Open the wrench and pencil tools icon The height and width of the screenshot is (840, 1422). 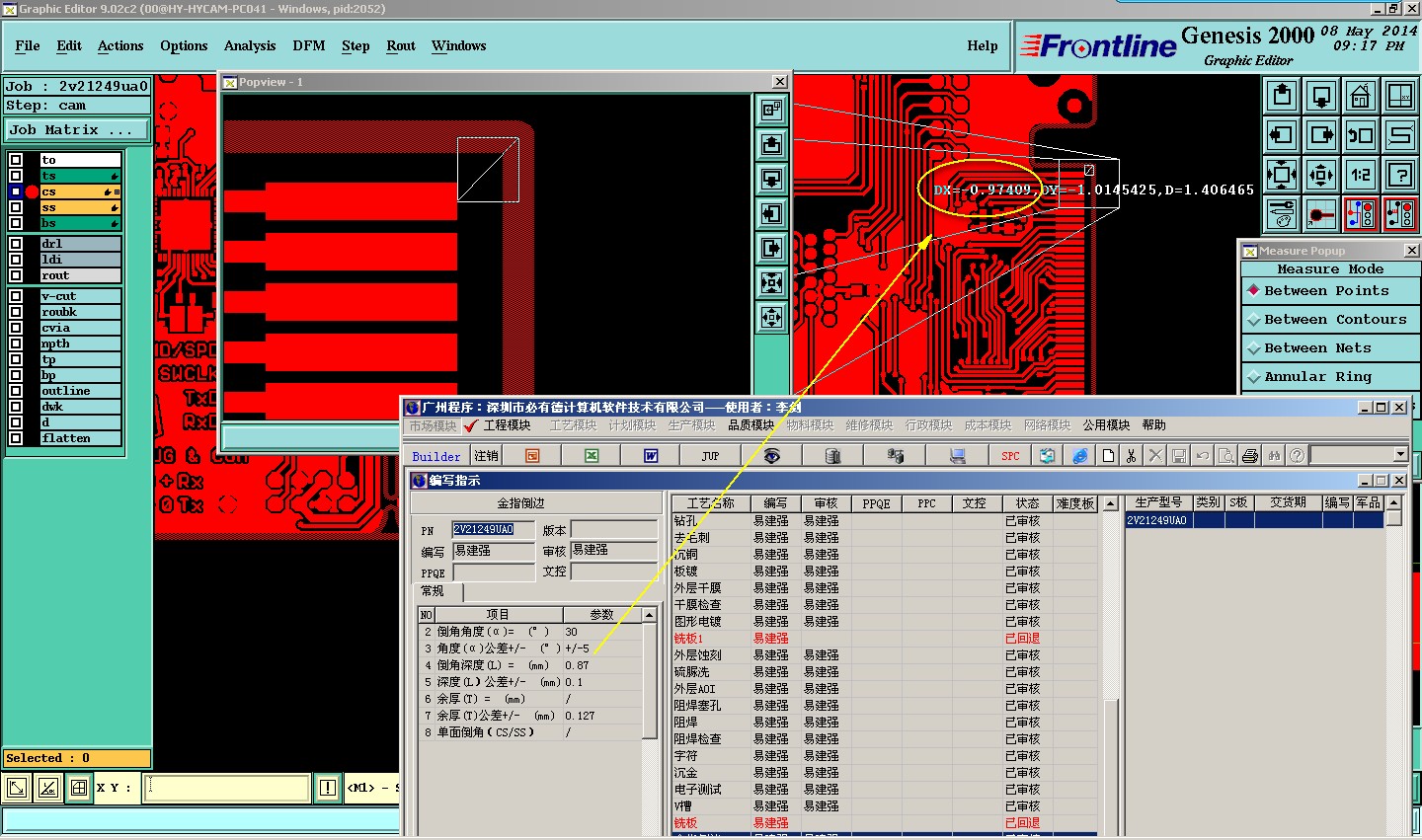[x=1282, y=214]
